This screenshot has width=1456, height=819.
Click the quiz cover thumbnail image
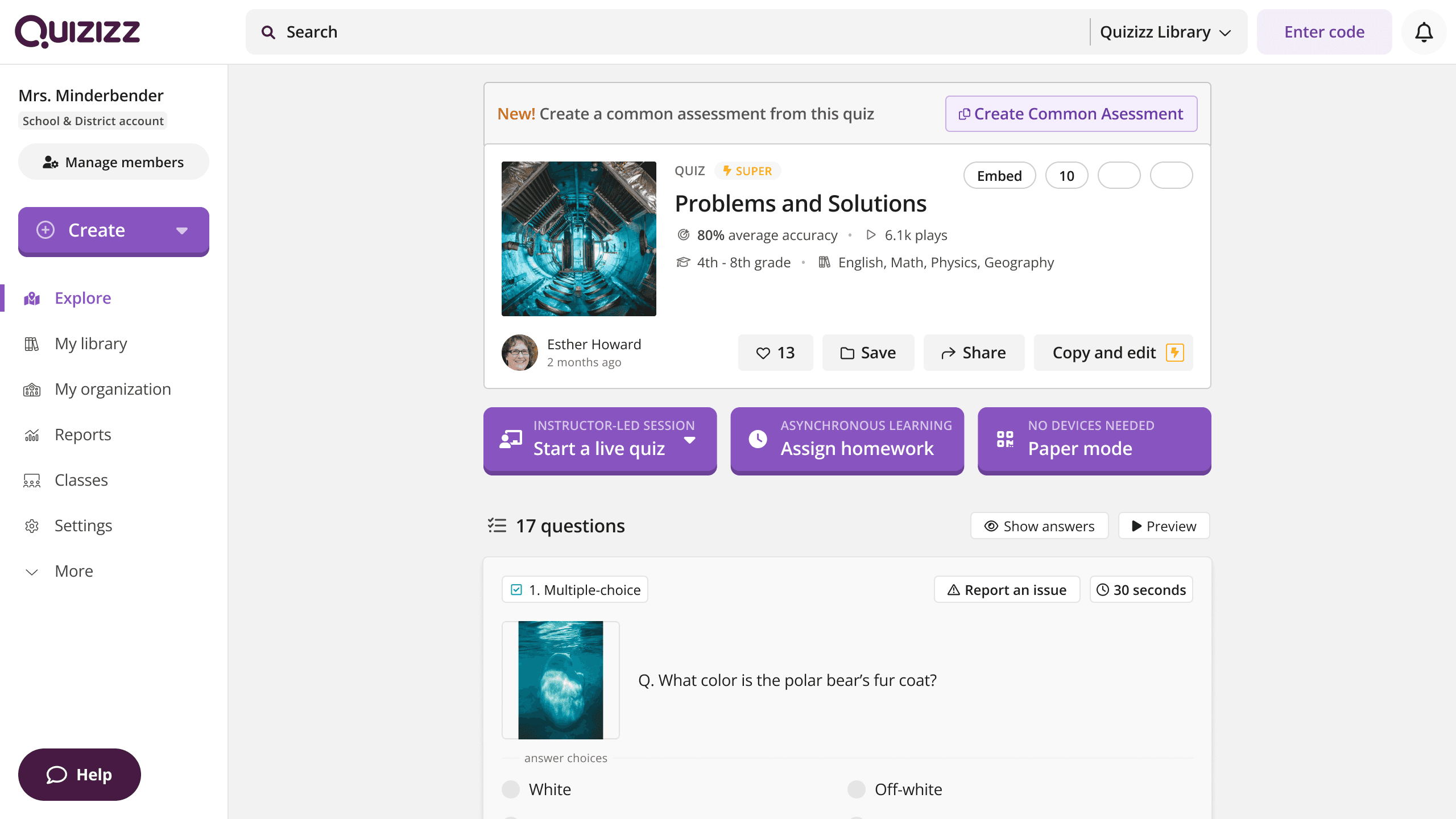point(578,239)
